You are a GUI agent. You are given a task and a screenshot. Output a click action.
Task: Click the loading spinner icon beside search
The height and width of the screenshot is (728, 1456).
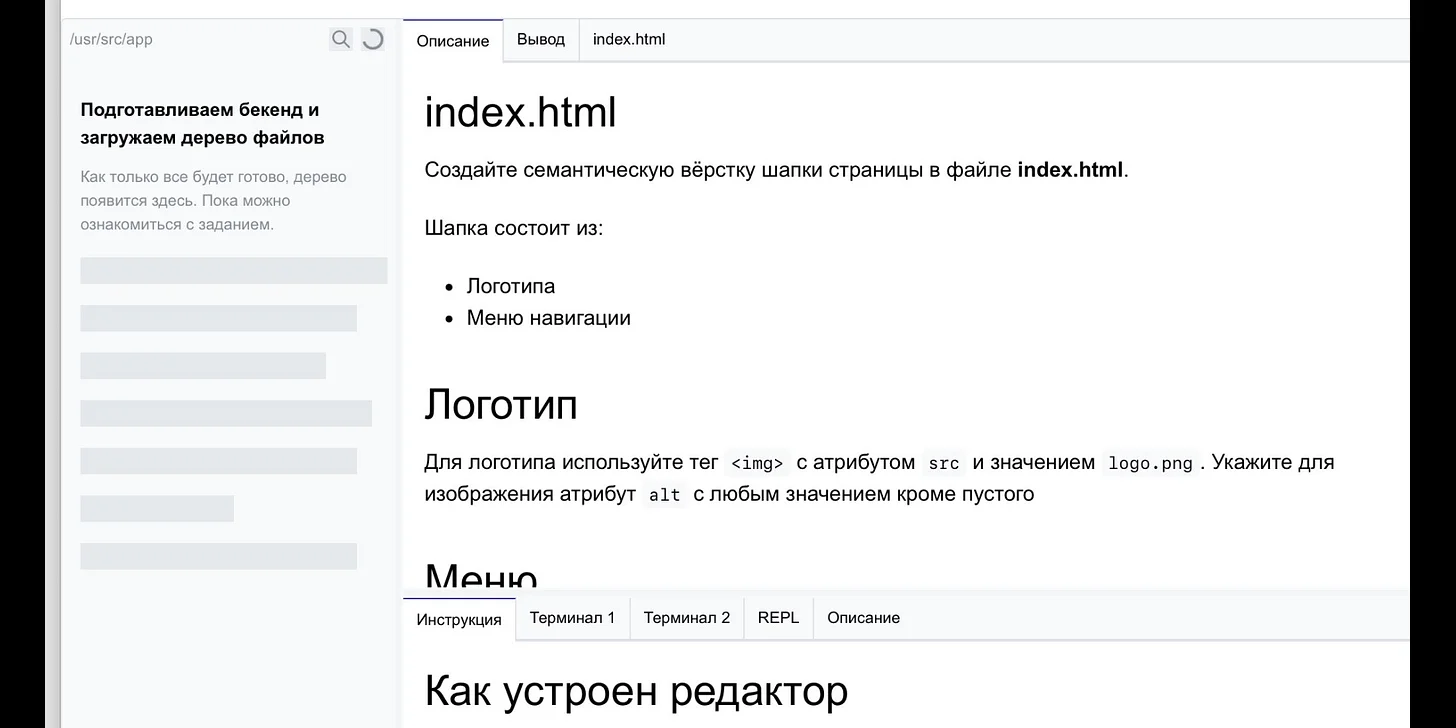(x=372, y=39)
